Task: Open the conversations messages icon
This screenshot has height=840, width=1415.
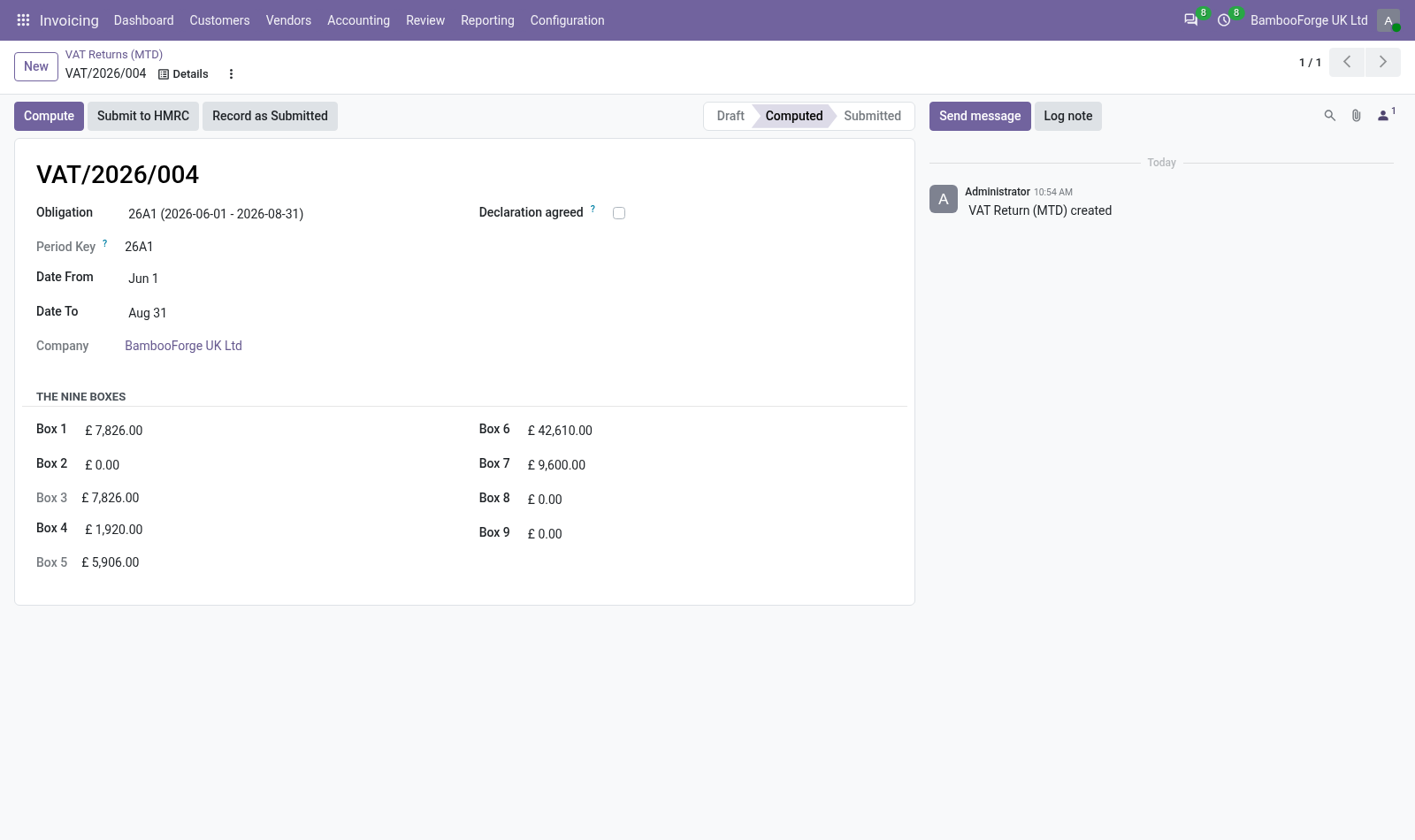Action: 1191,19
